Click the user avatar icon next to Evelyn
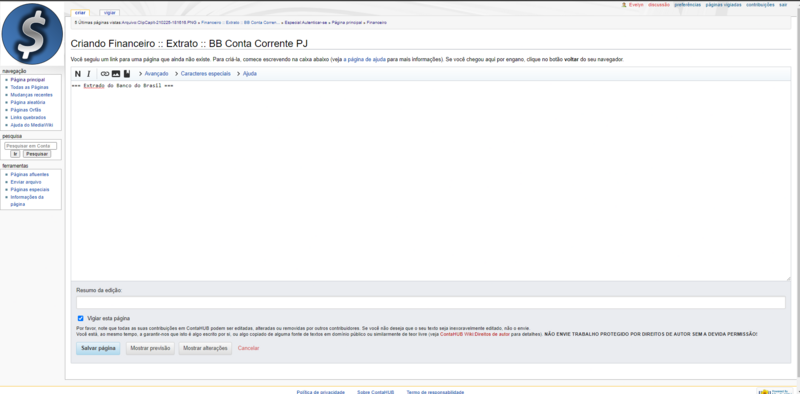 [x=624, y=5]
